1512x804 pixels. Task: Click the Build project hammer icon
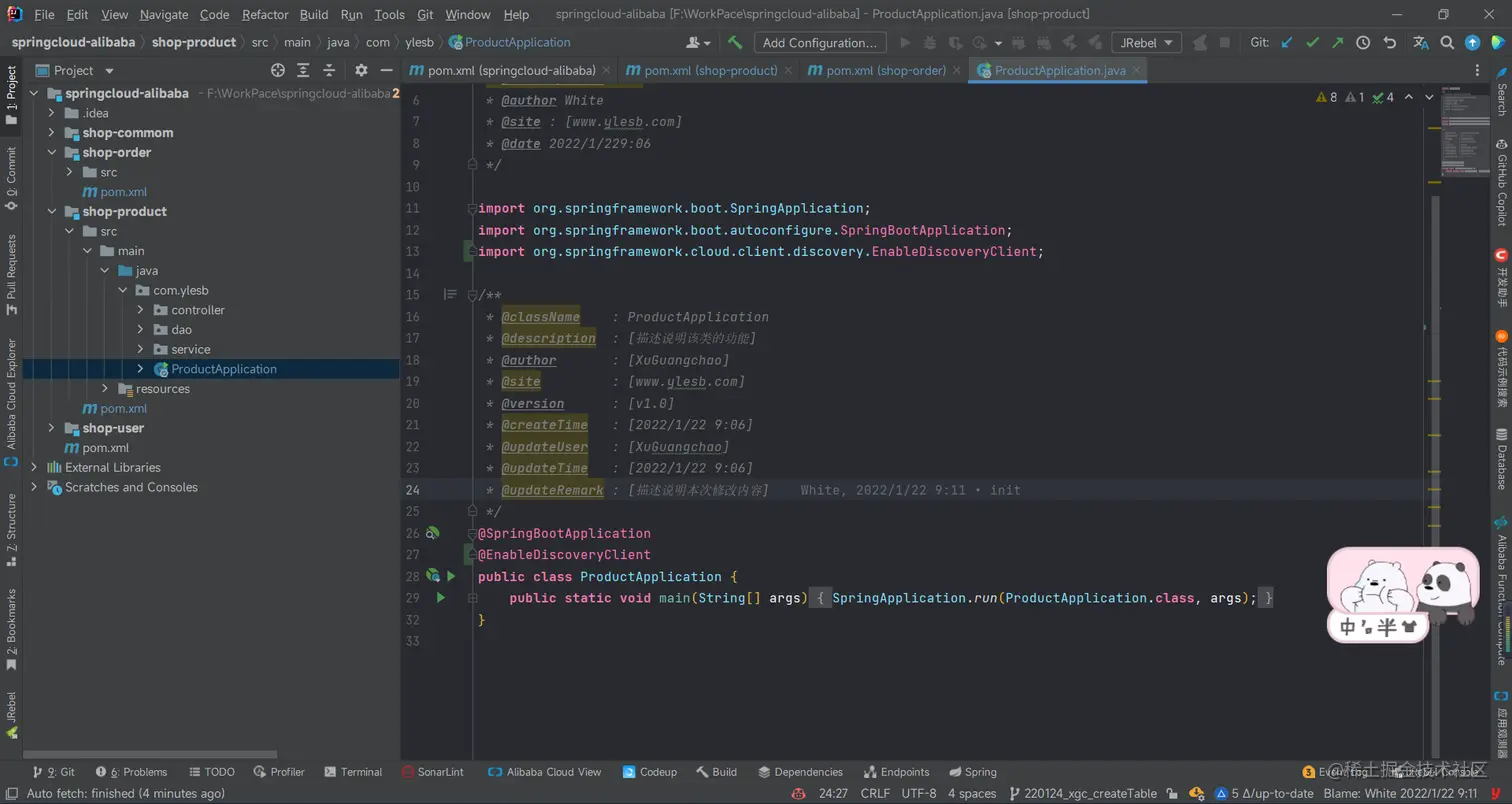coord(735,42)
